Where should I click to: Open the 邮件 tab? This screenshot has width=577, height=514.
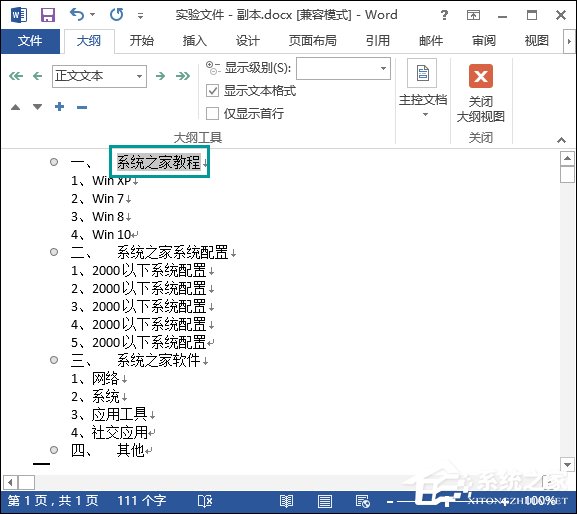pos(431,41)
